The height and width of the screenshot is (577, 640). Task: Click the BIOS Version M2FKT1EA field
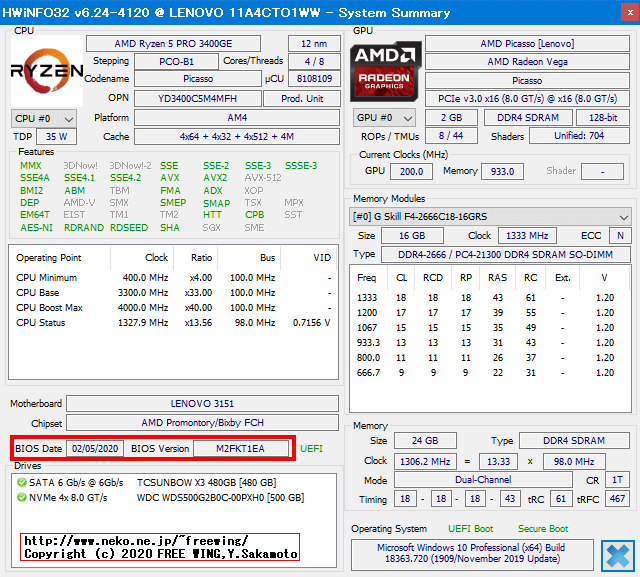point(243,448)
